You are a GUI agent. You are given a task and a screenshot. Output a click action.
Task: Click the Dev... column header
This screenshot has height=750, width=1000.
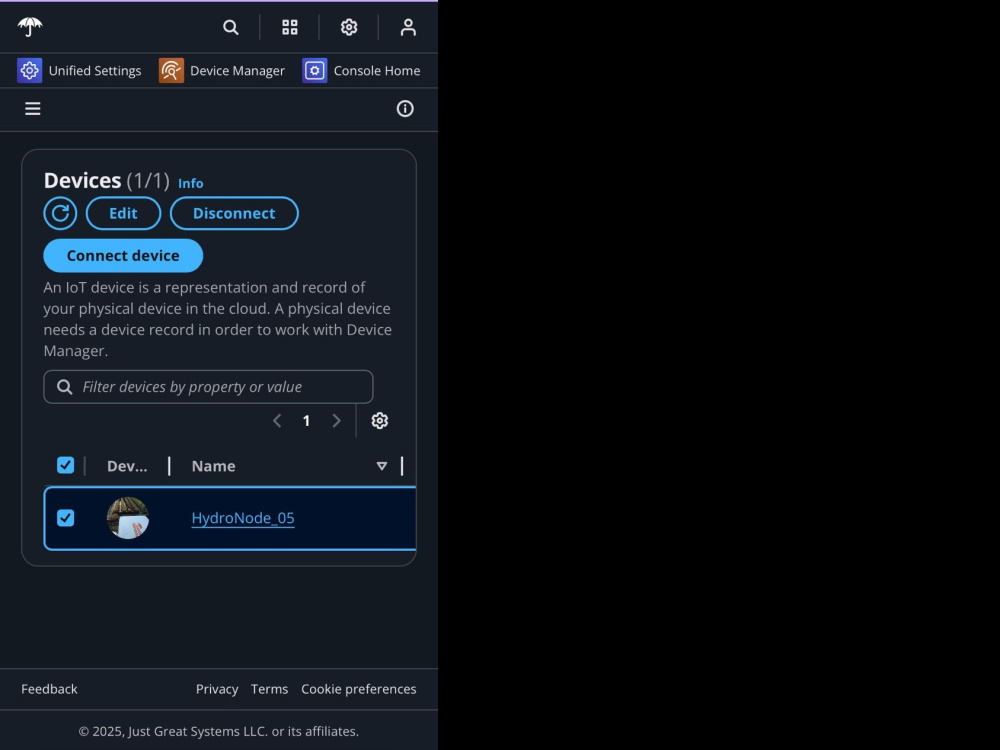click(127, 466)
